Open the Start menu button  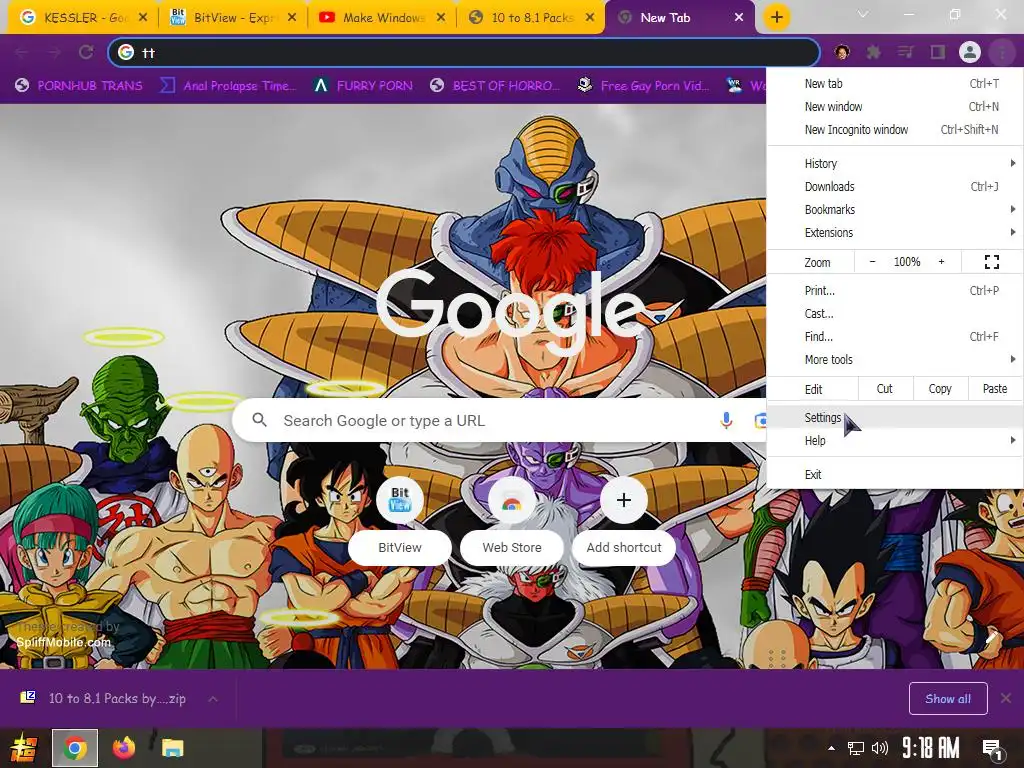tap(22, 748)
